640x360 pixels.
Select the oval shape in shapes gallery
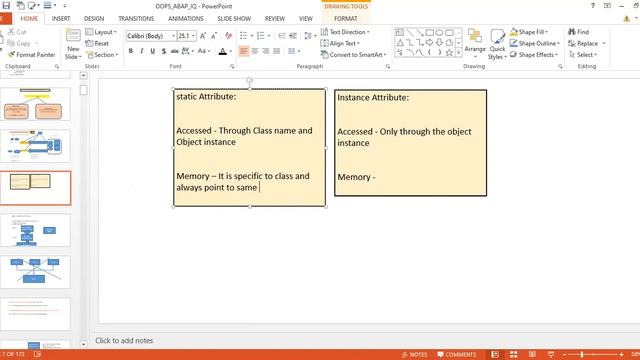point(439,32)
